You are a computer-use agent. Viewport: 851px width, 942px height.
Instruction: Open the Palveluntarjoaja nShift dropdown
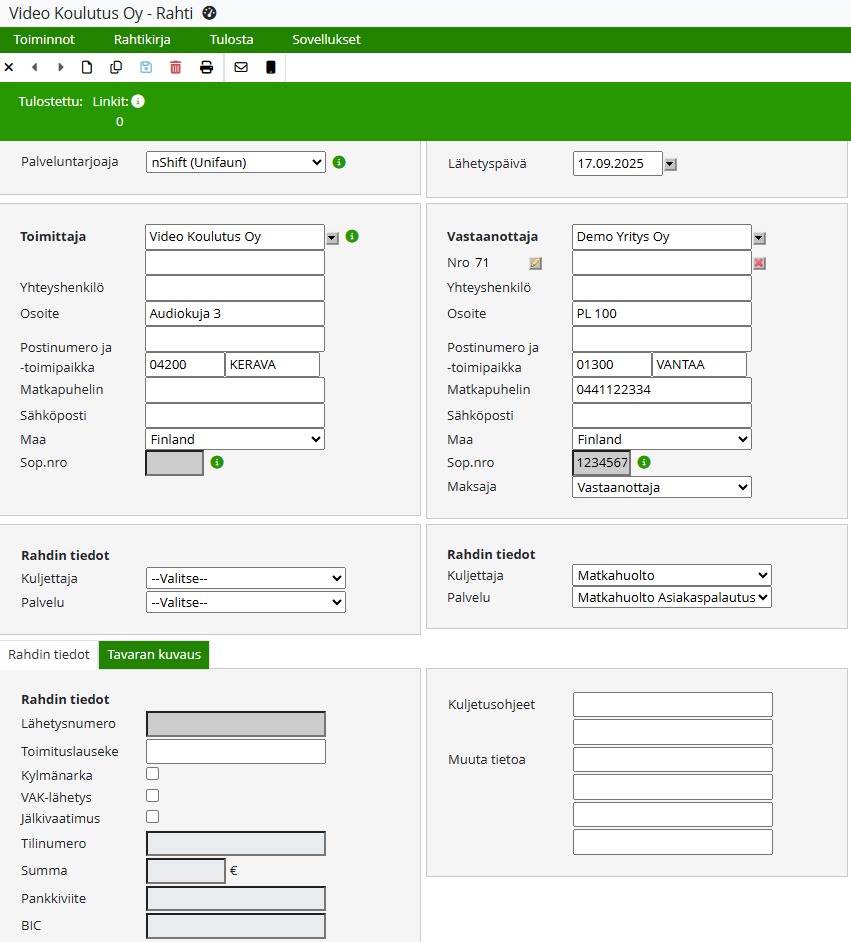pyautogui.click(x=236, y=162)
